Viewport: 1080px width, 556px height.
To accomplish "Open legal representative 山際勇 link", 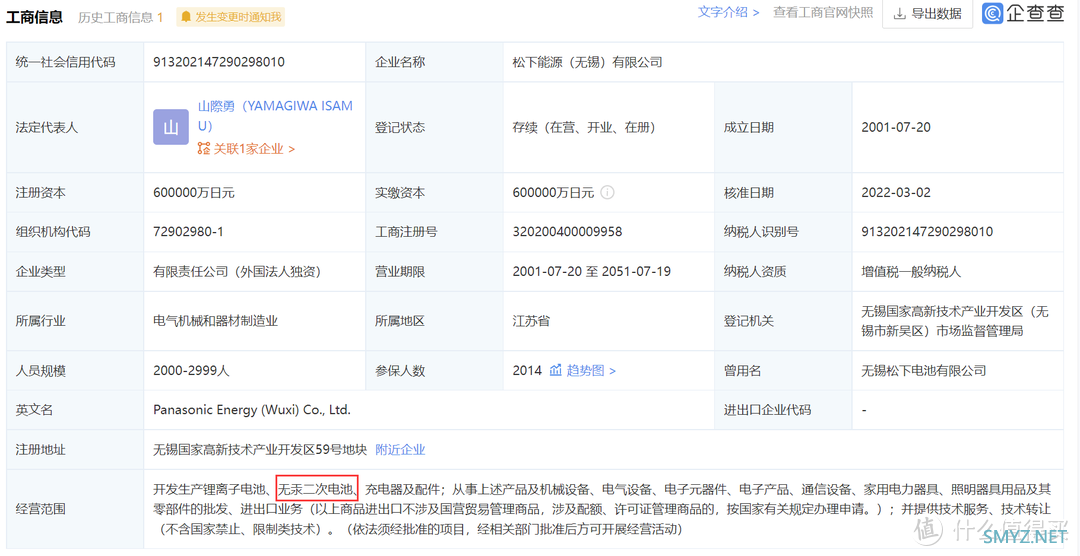I will coord(276,116).
